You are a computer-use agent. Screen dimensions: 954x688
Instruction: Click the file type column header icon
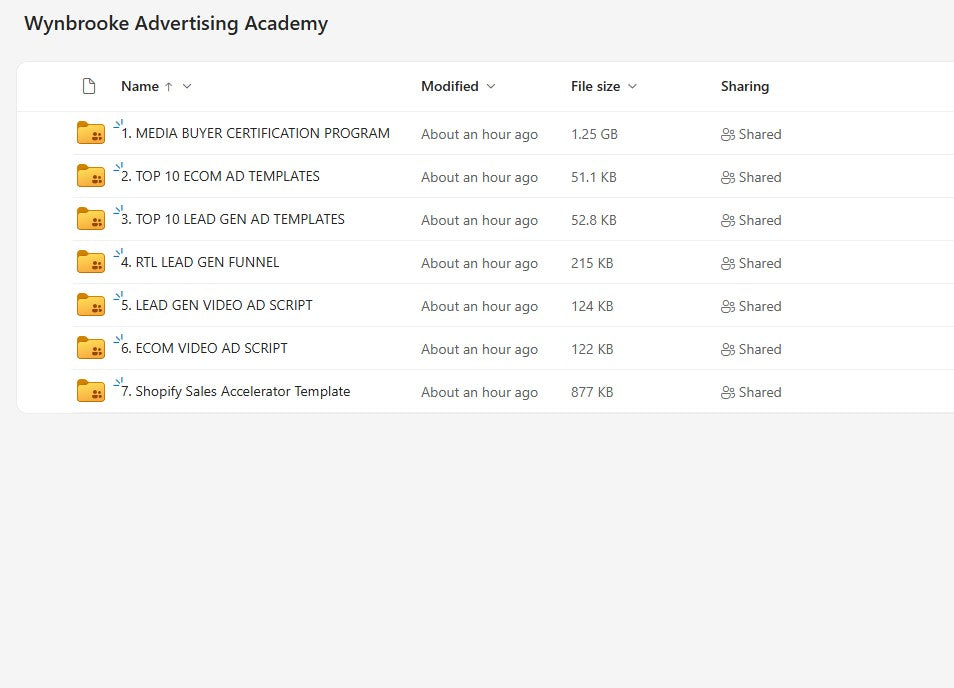pyautogui.click(x=89, y=86)
